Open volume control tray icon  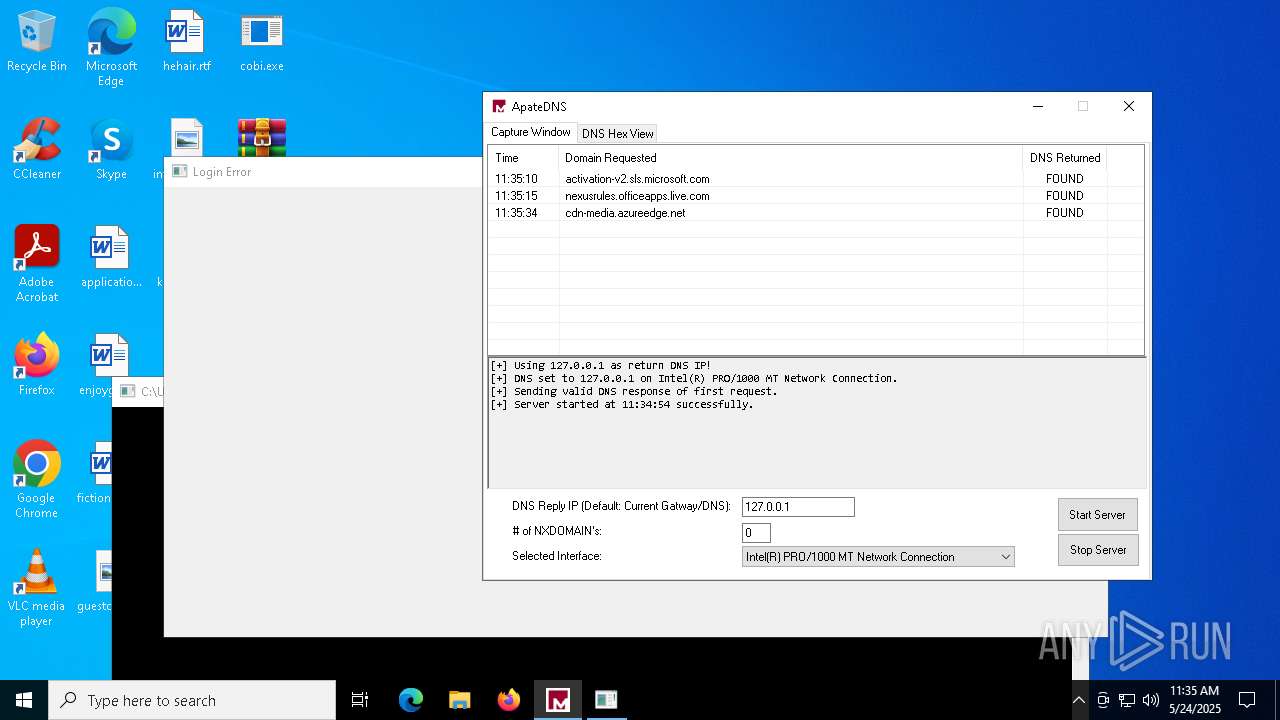click(x=1151, y=700)
